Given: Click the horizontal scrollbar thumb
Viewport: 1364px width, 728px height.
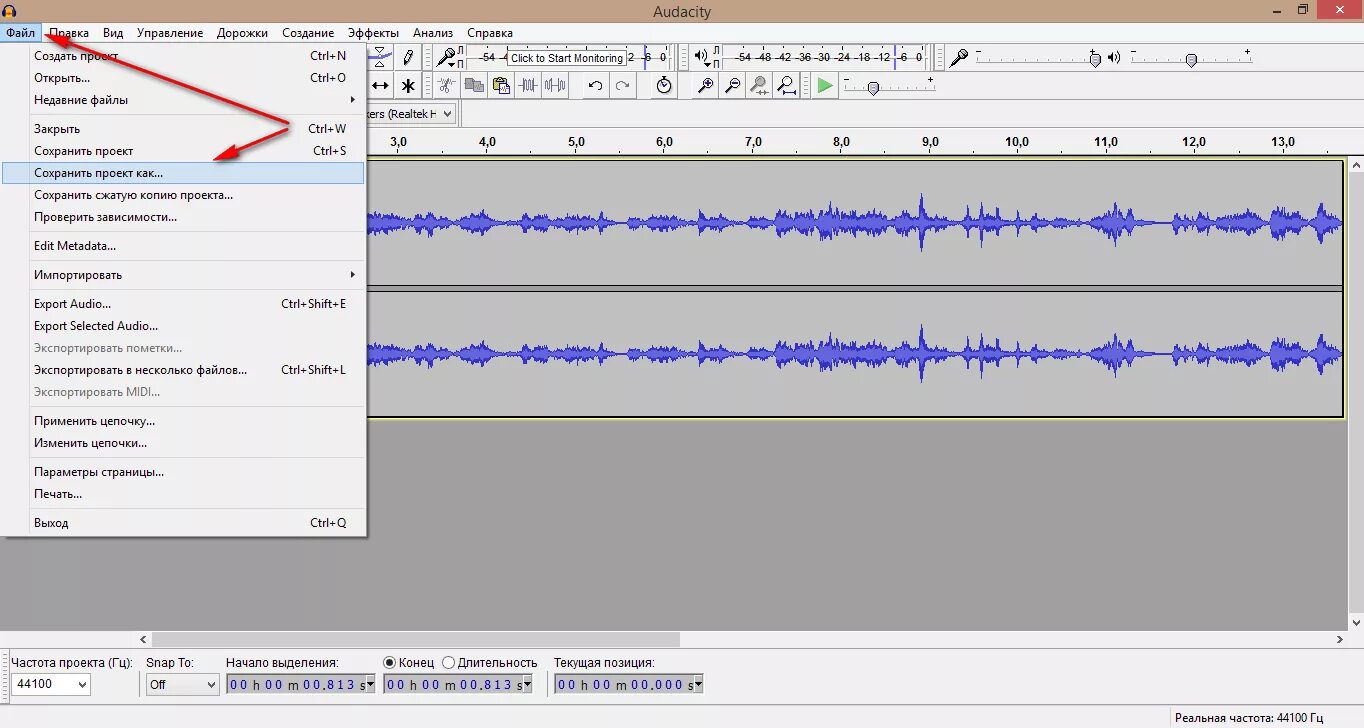Looking at the screenshot, I should (415, 639).
